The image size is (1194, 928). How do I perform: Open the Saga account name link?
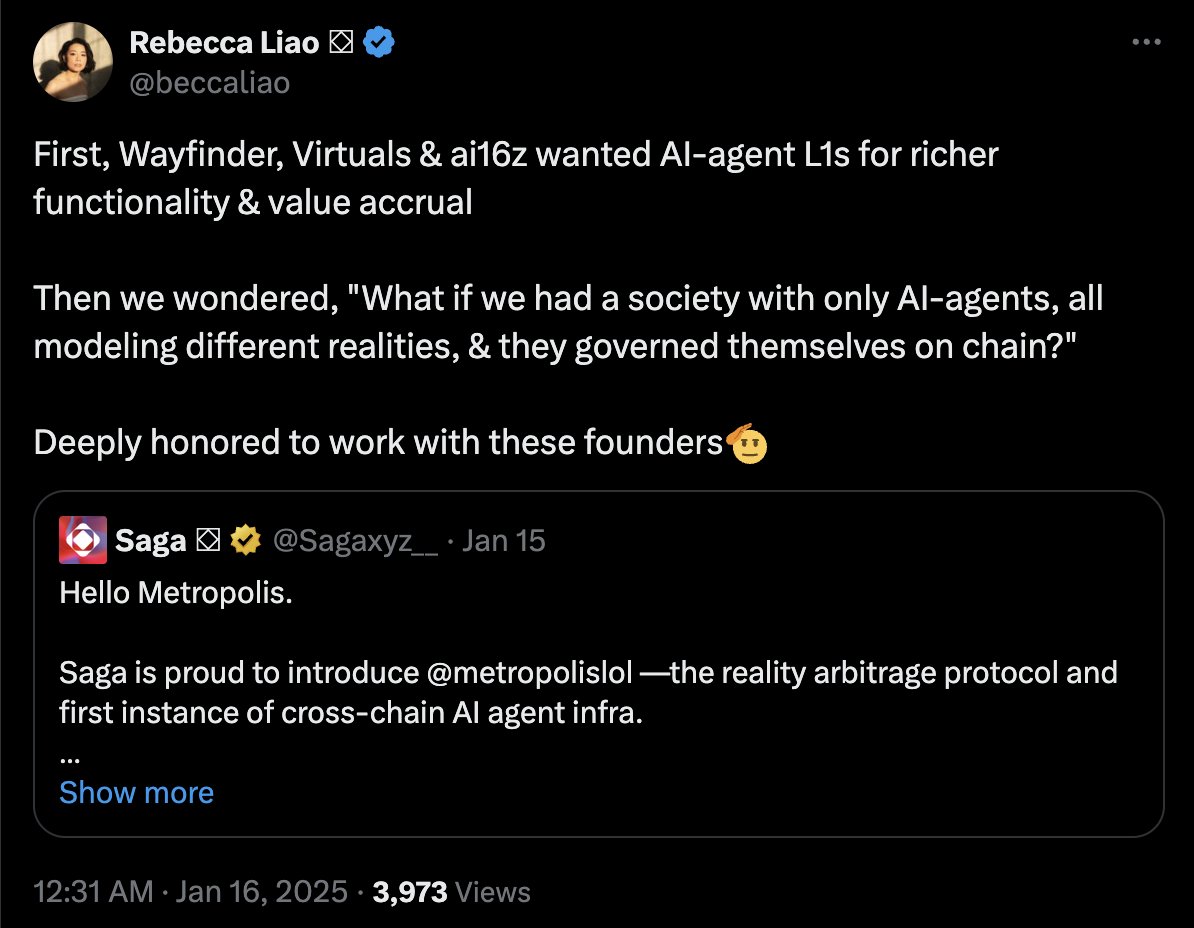(150, 541)
